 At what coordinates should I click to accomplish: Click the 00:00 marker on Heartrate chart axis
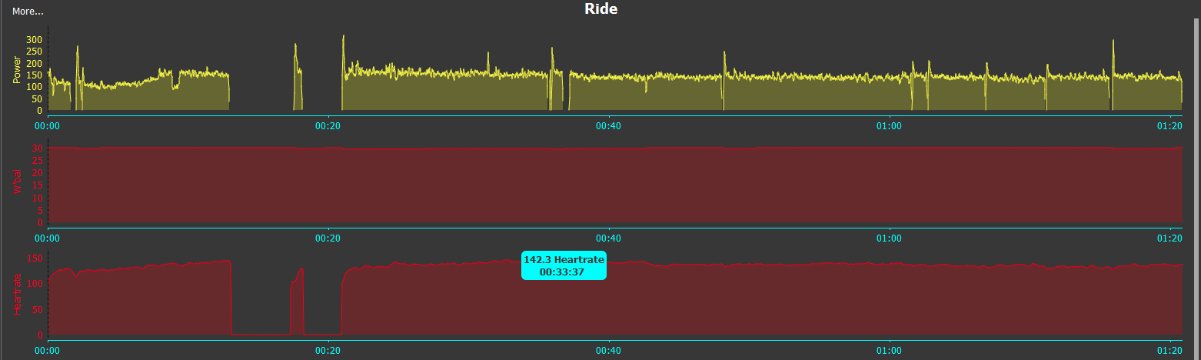[x=47, y=352]
